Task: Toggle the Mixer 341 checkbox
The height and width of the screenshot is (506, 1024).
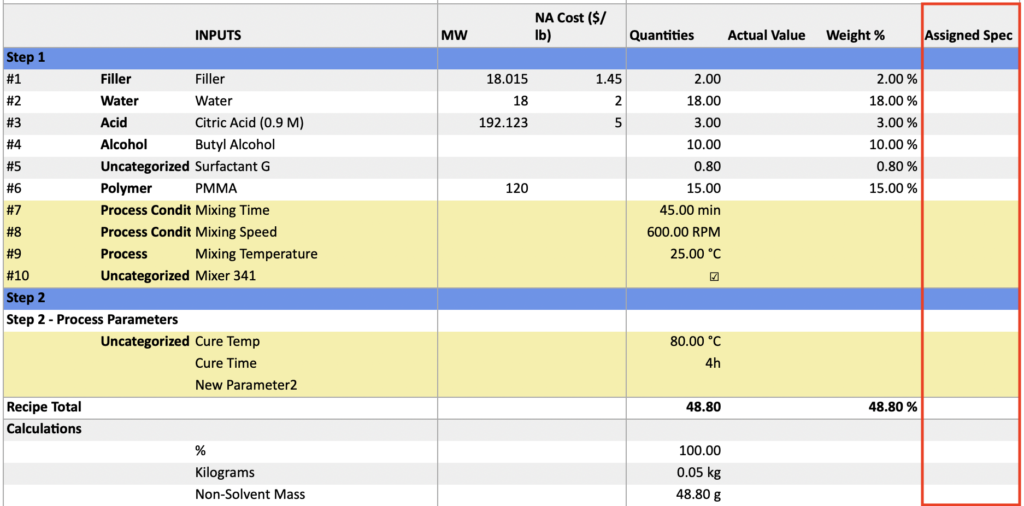Action: point(714,276)
